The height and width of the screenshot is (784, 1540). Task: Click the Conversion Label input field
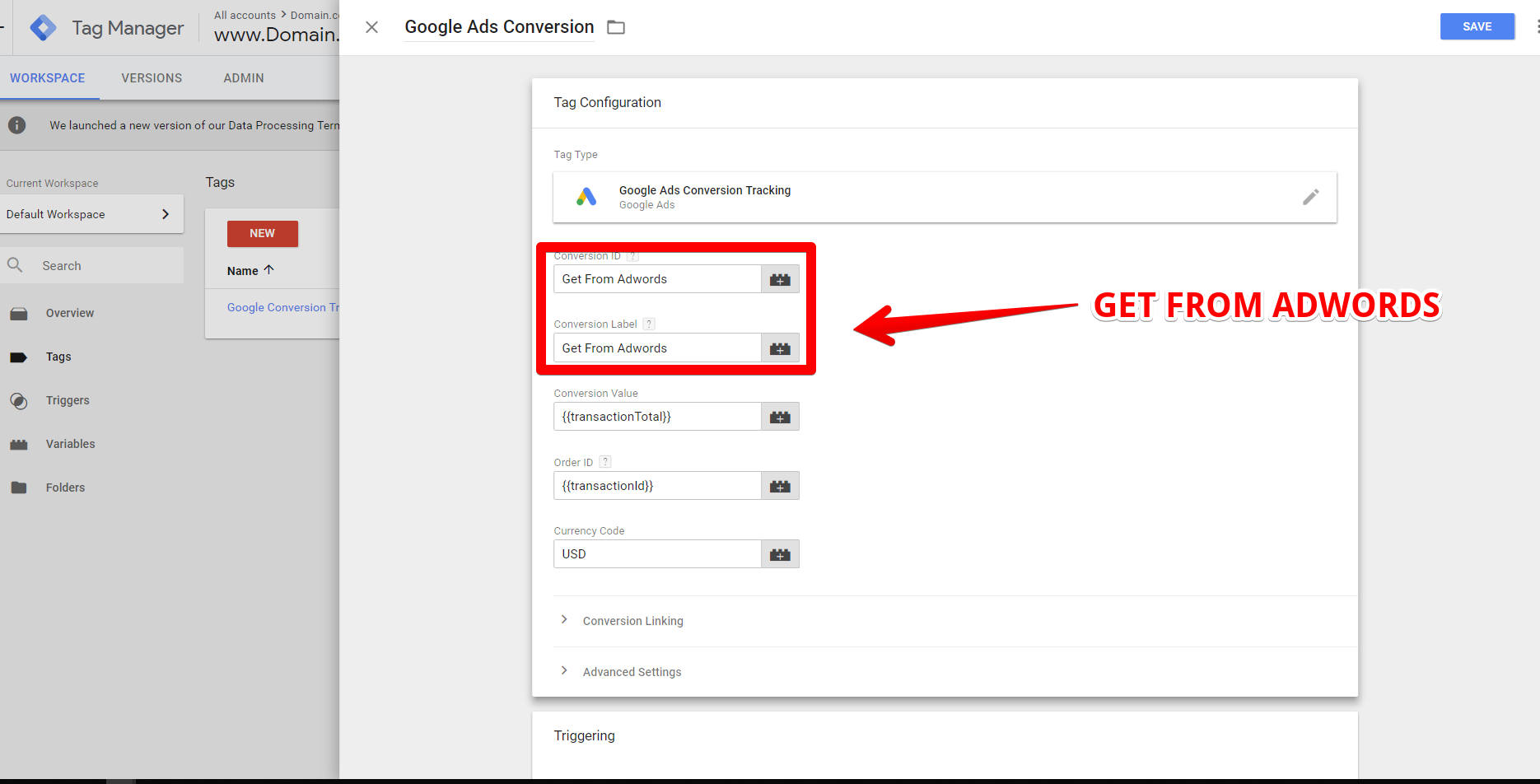coord(657,348)
